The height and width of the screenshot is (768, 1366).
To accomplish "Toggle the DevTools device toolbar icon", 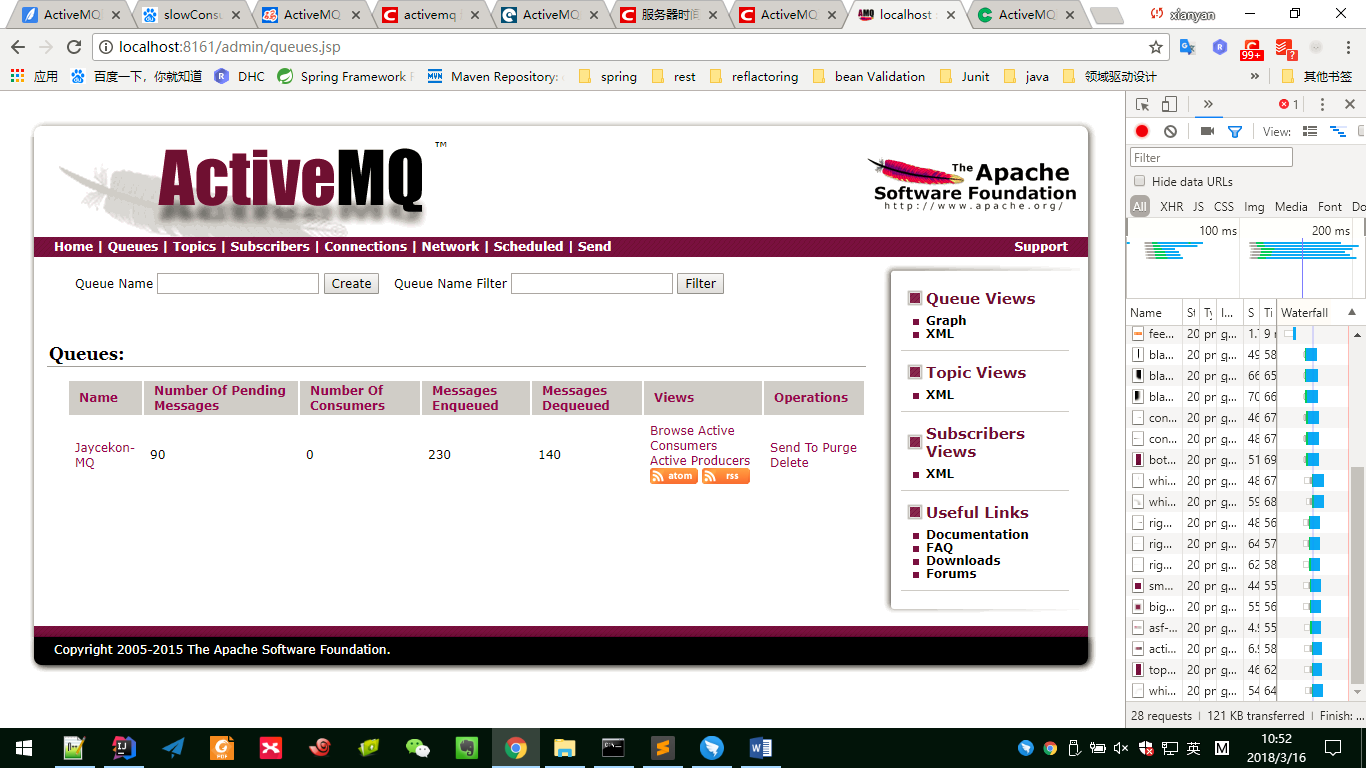I will pyautogui.click(x=1169, y=104).
